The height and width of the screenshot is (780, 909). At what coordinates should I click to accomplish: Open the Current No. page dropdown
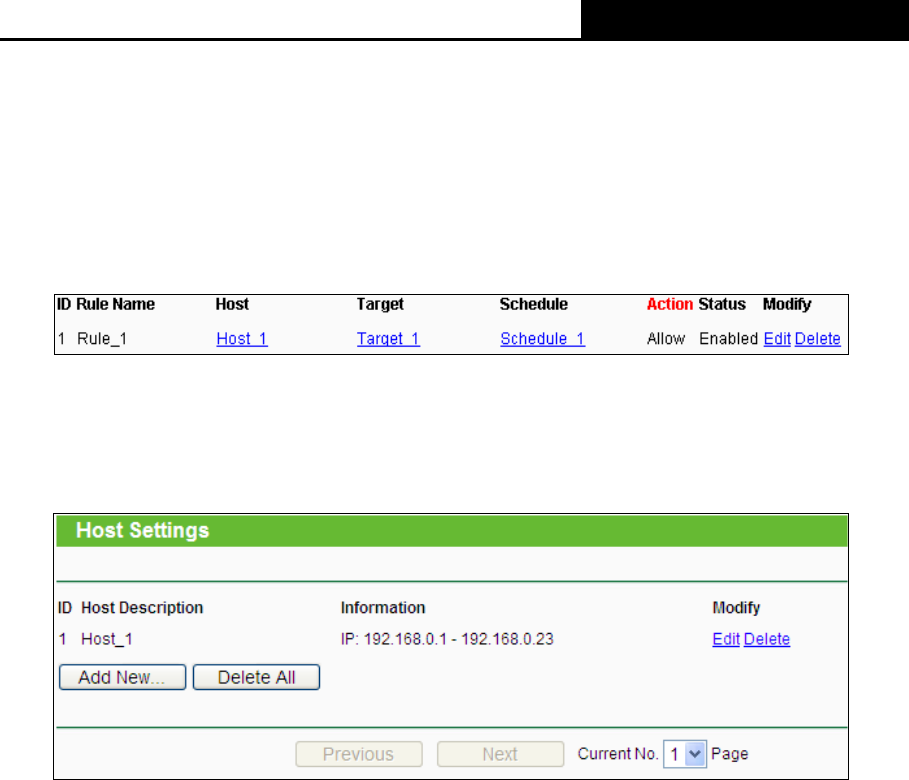685,754
